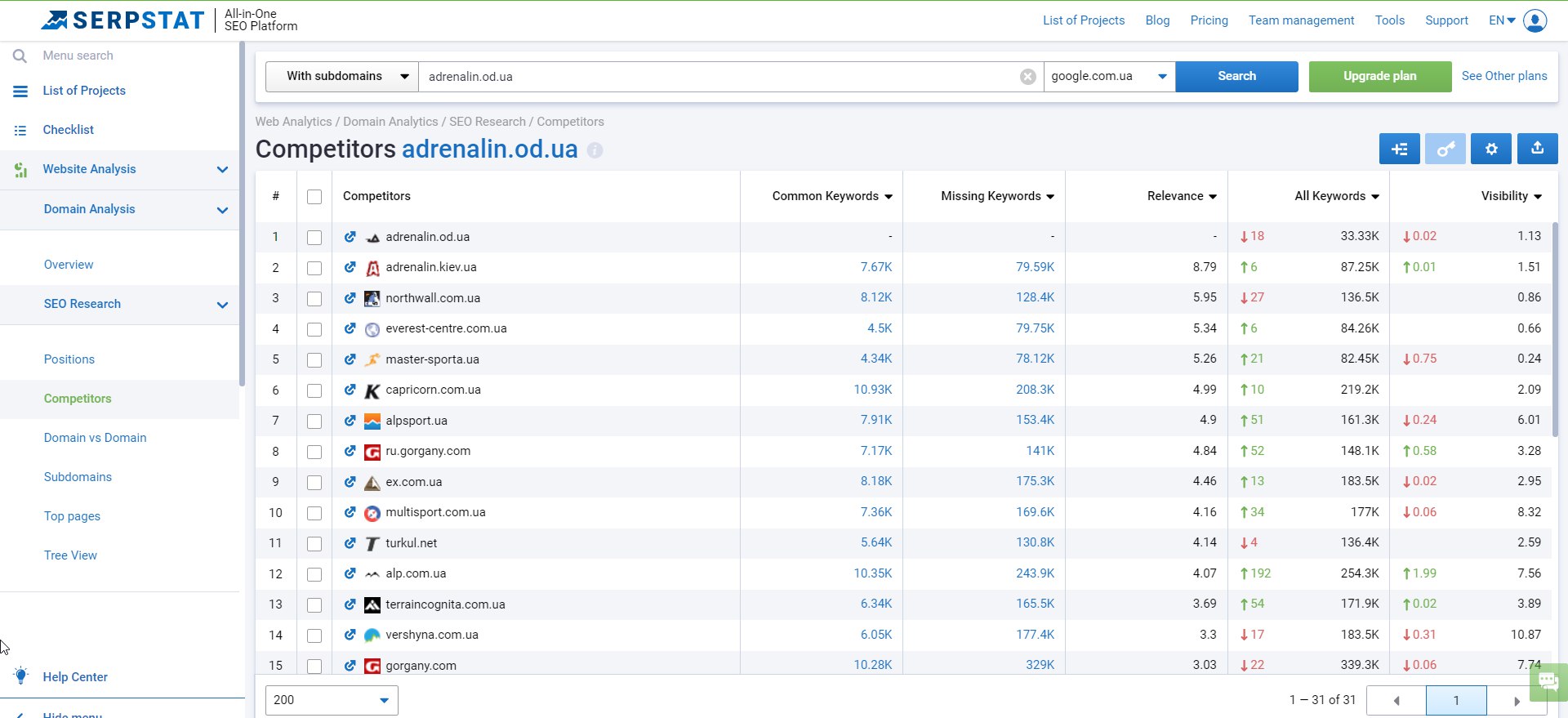Toggle the select-all competitors checkbox
This screenshot has width=1568, height=718.
coord(314,197)
